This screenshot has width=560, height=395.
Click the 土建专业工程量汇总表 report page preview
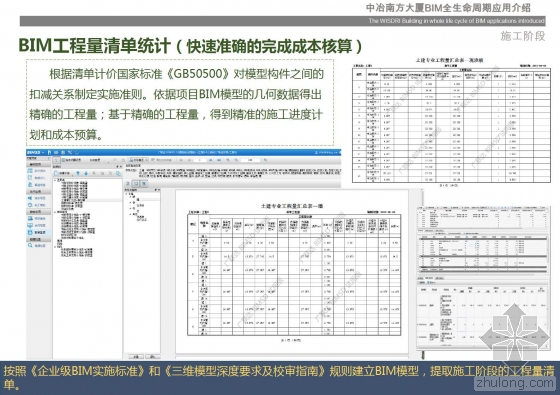coord(292,272)
